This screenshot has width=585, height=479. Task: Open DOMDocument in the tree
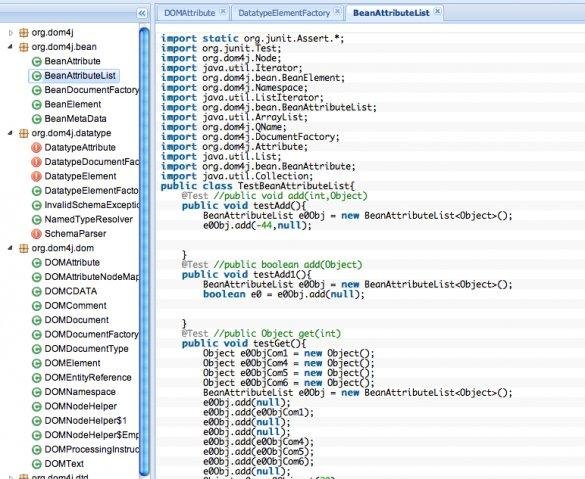pyautogui.click(x=76, y=320)
